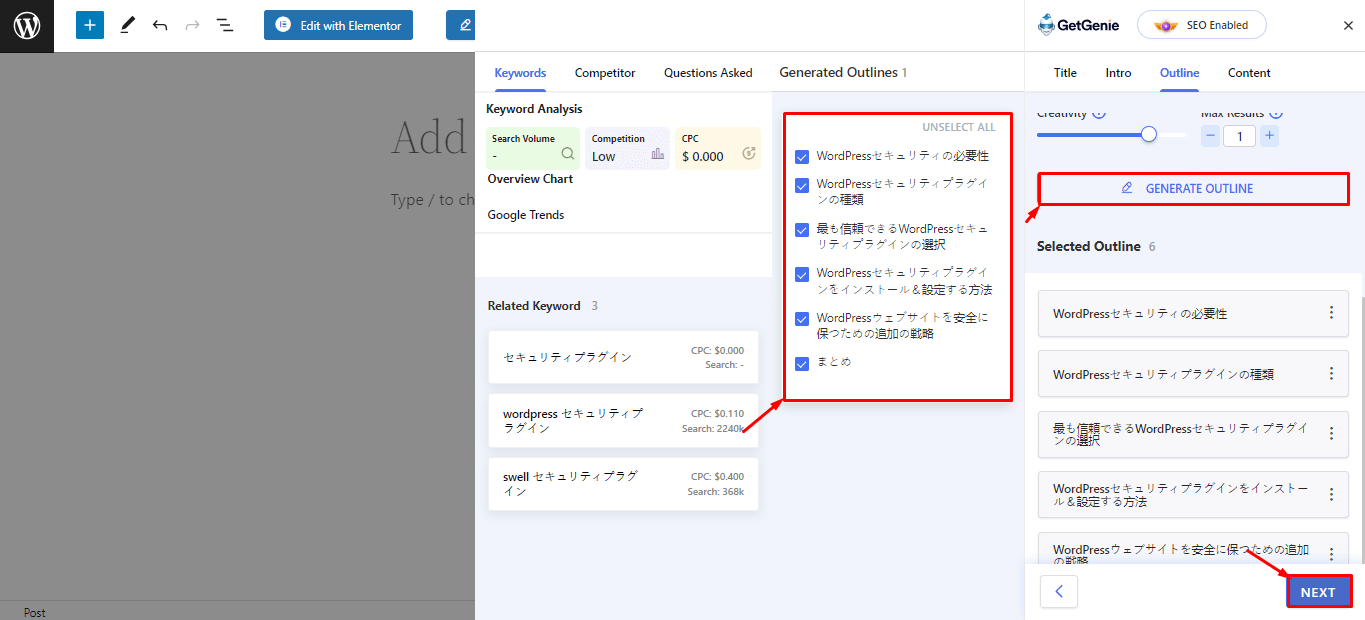Toggle the まとめ checkbox
The image size is (1365, 620).
[802, 364]
